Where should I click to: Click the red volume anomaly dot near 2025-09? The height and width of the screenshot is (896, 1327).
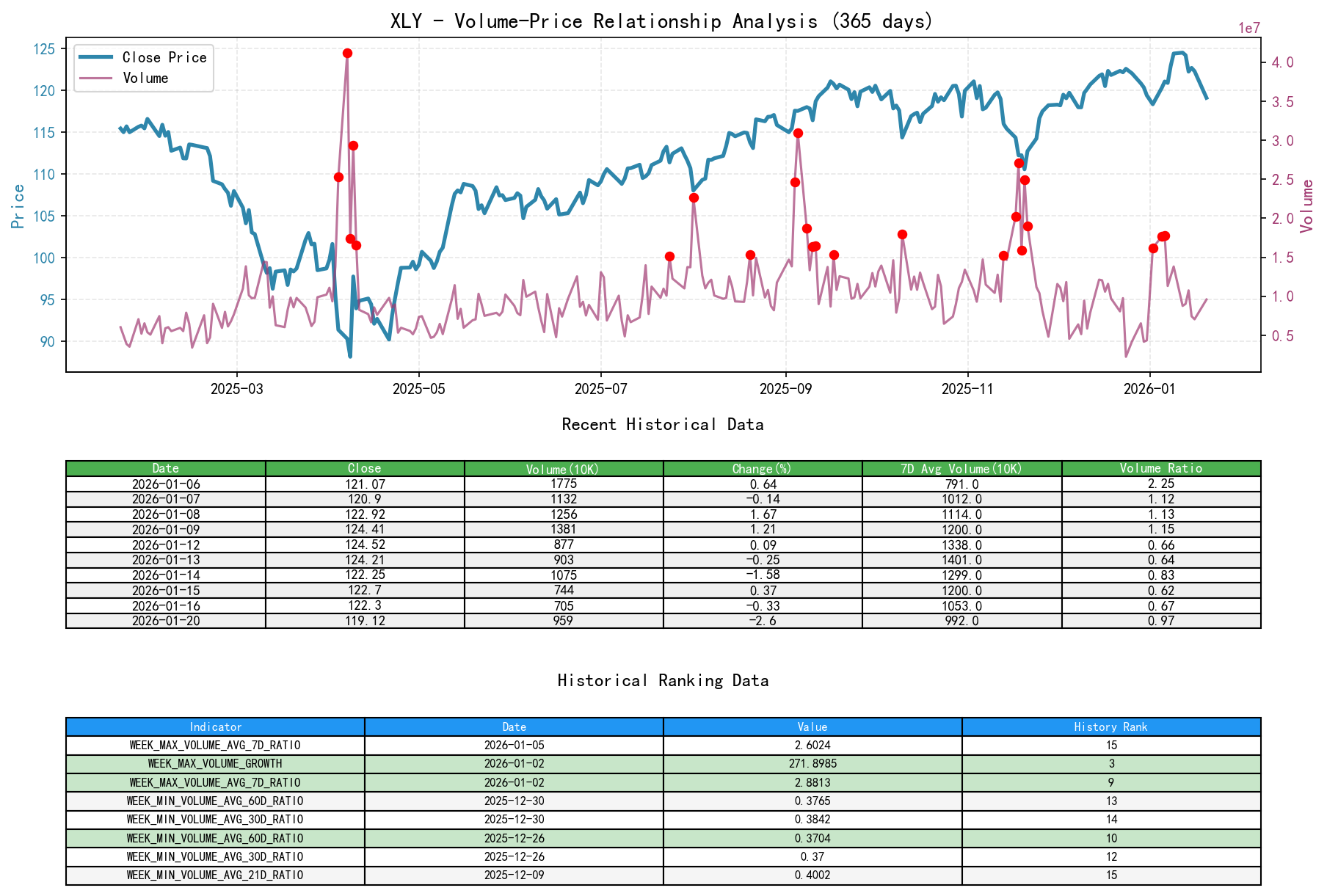(x=797, y=133)
